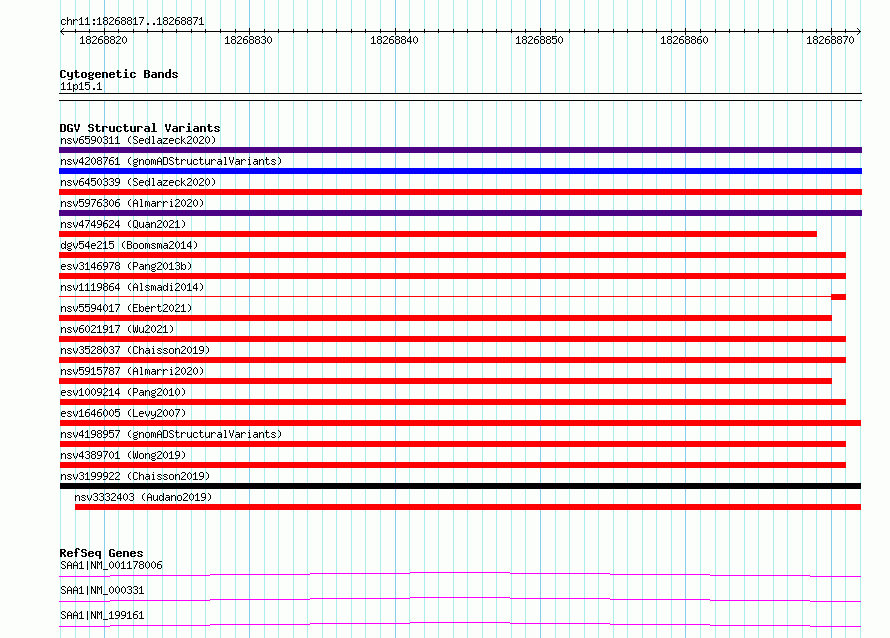890x638 pixels.
Task: Open variant nsv1119864 (Alsmadi2014) label
Action: coord(132,287)
